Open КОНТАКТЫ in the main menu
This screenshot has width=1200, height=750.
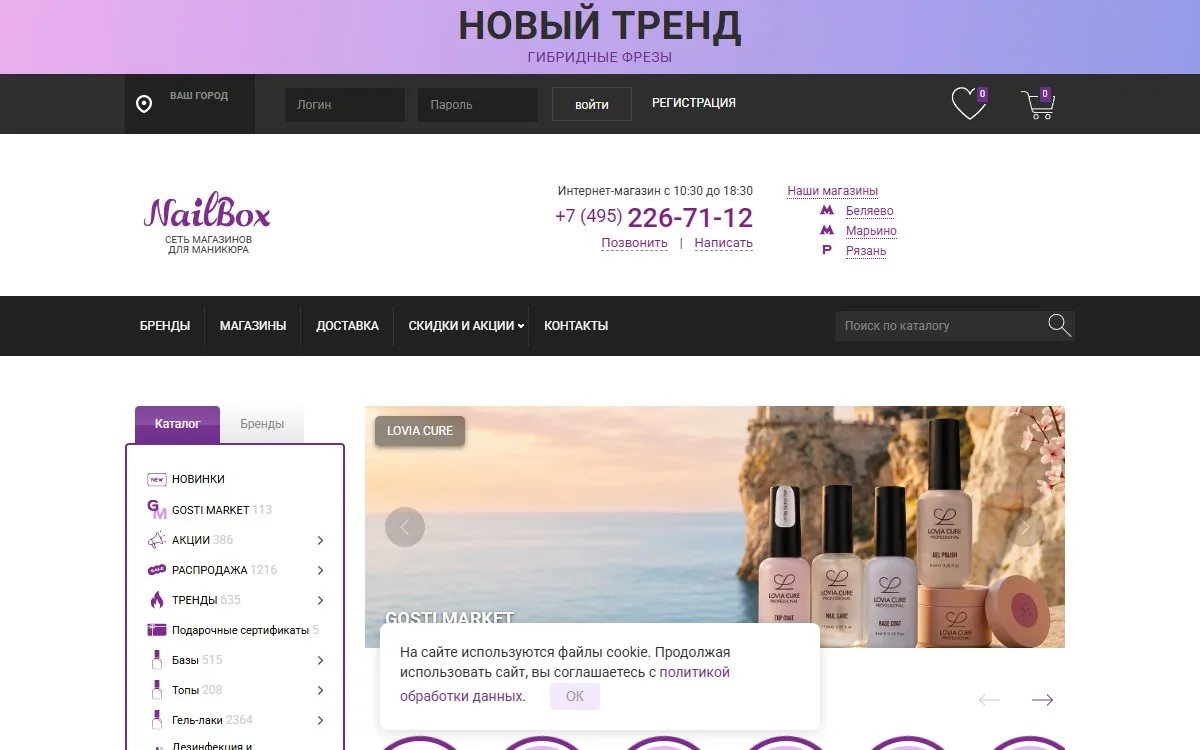576,326
